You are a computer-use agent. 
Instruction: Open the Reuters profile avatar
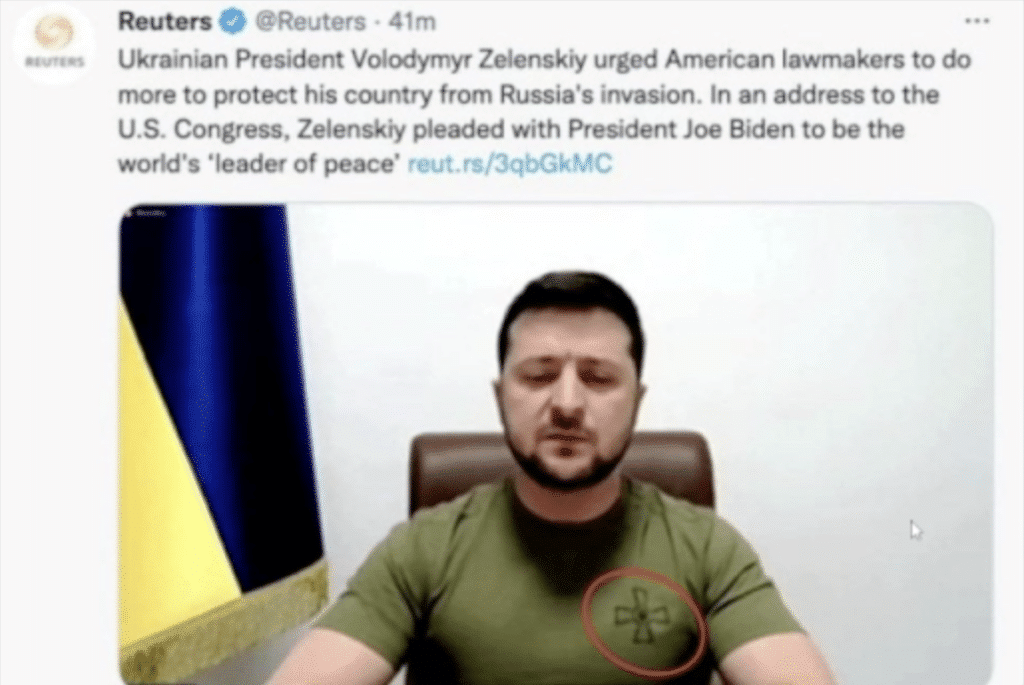55,44
